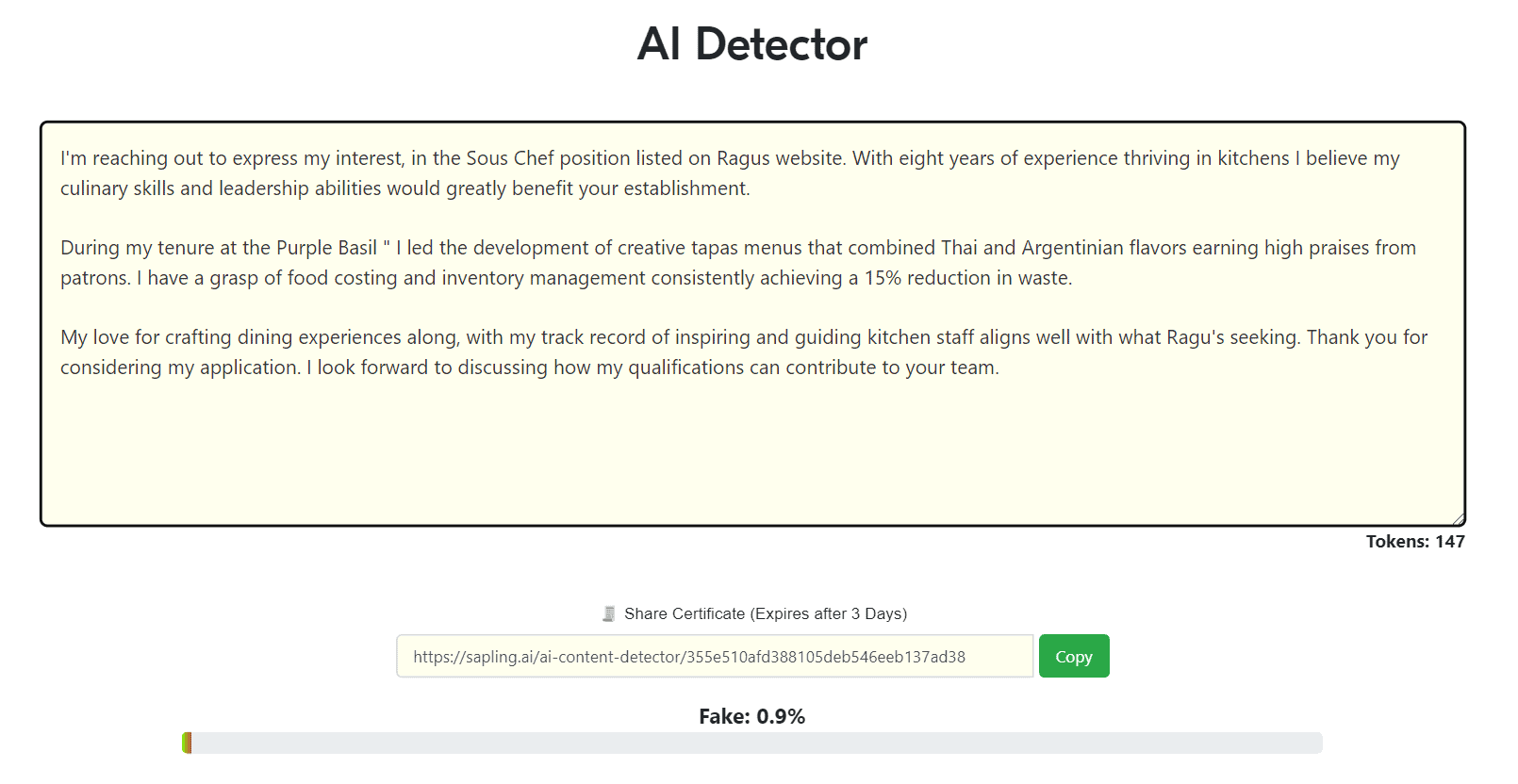Screen dimensions: 1518x784
Task: Click the Tokens: 147 counter
Action: pyautogui.click(x=1414, y=542)
